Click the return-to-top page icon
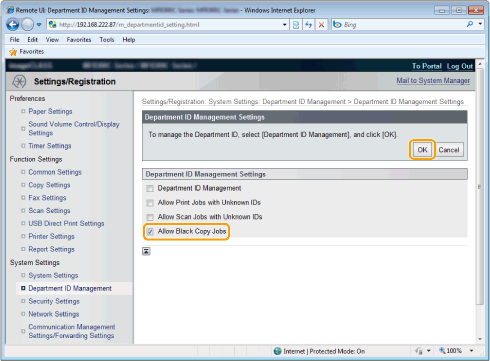The height and width of the screenshot is (361, 490). (x=146, y=251)
